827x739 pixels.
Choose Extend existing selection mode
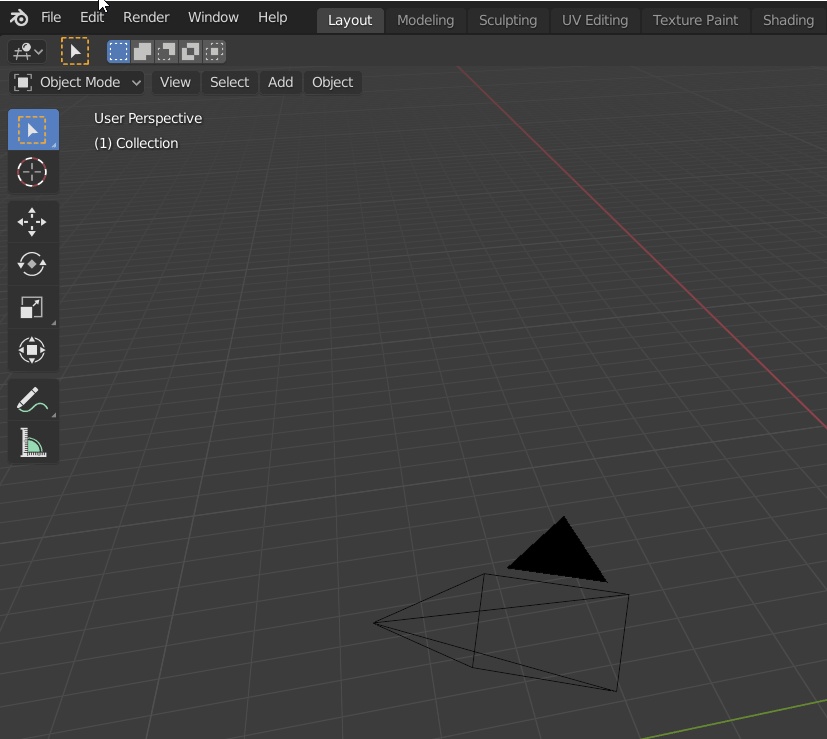pos(142,52)
